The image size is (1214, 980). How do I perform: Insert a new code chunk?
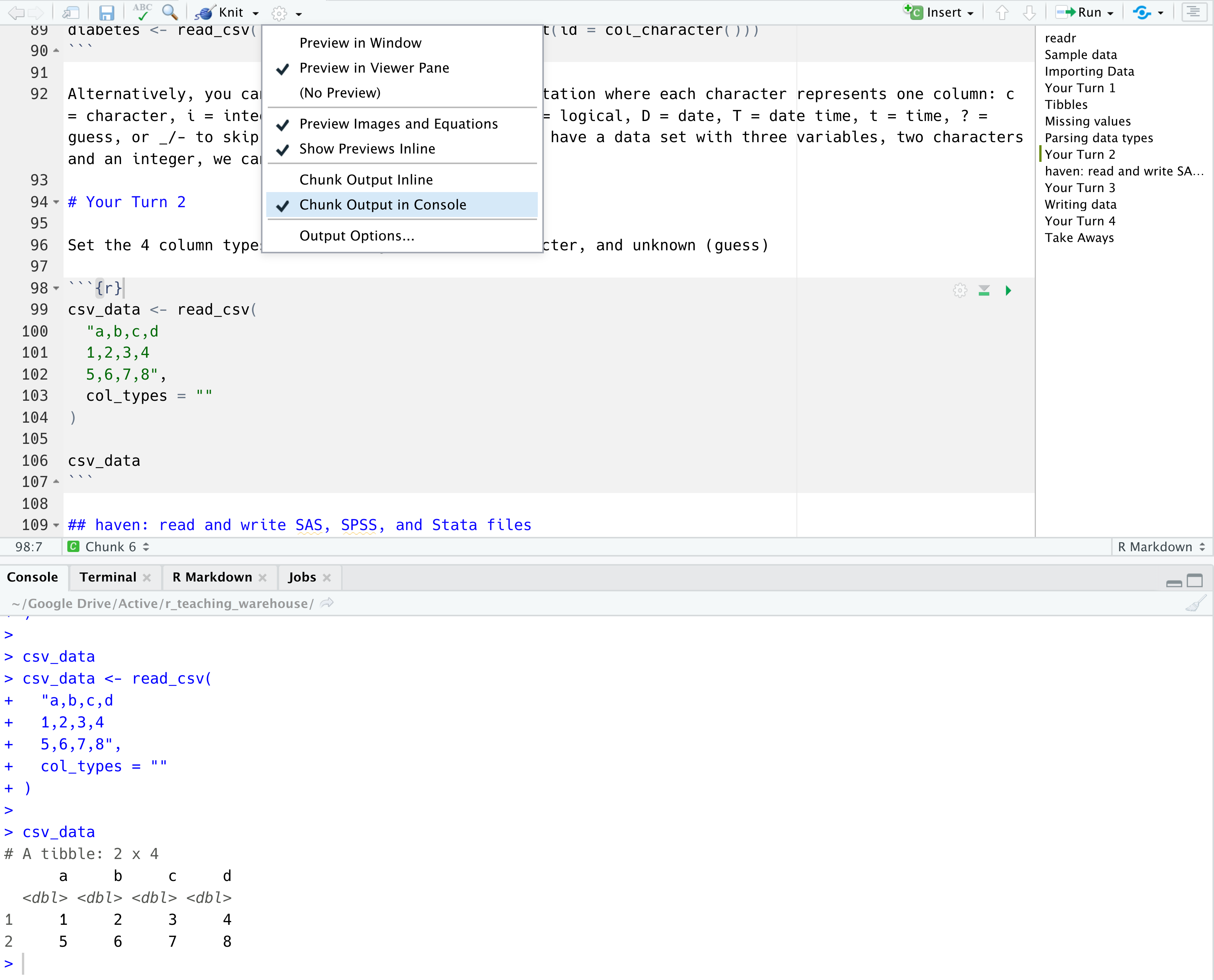tap(933, 12)
